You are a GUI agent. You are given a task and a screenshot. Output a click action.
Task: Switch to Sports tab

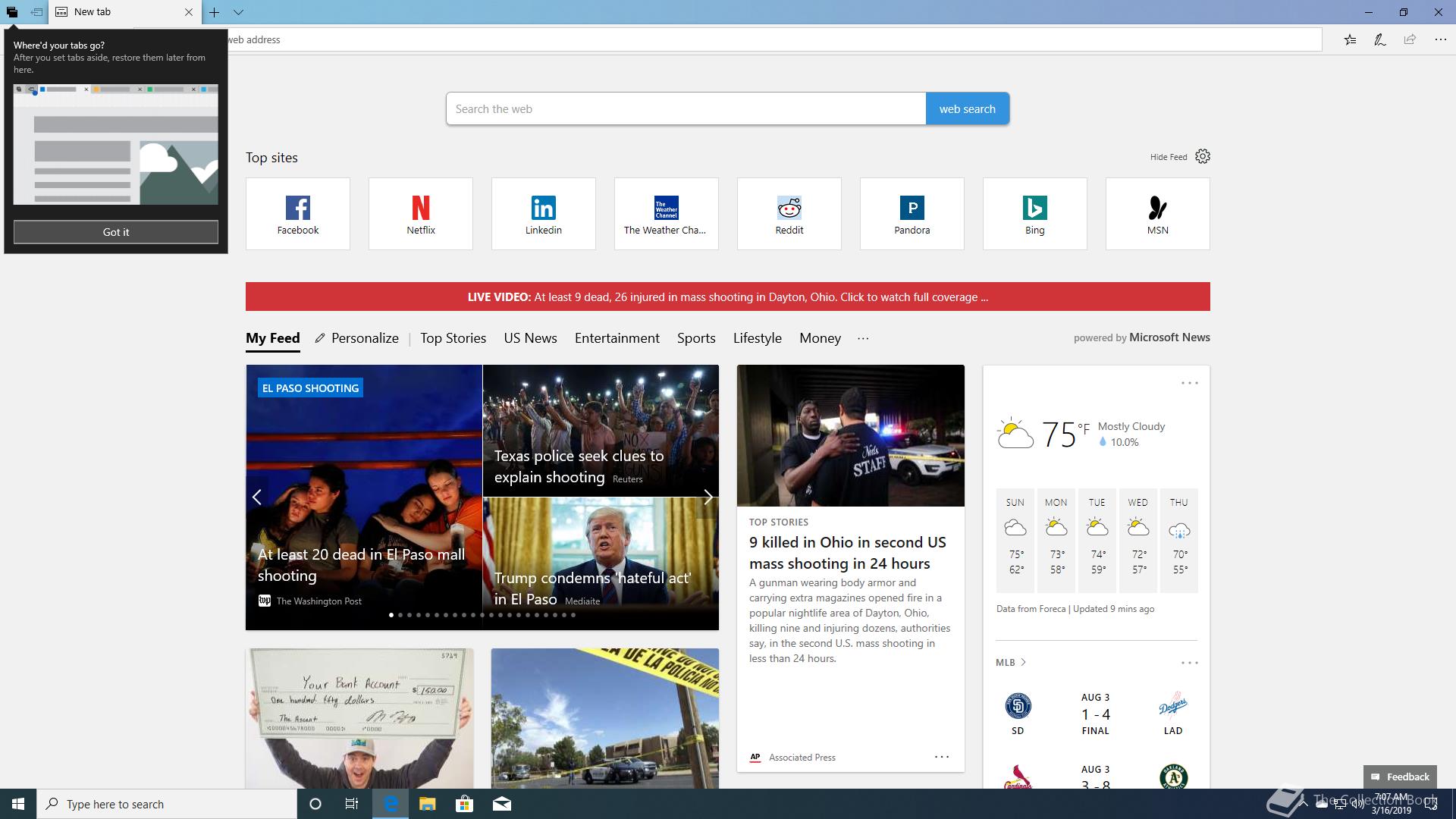pyautogui.click(x=696, y=338)
